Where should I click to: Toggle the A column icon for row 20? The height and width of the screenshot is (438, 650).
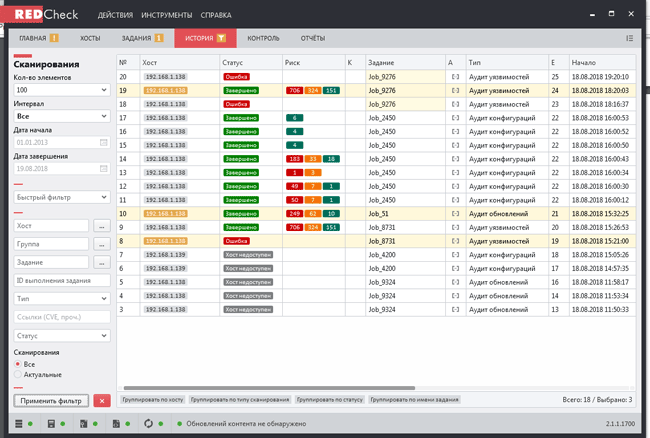click(455, 76)
